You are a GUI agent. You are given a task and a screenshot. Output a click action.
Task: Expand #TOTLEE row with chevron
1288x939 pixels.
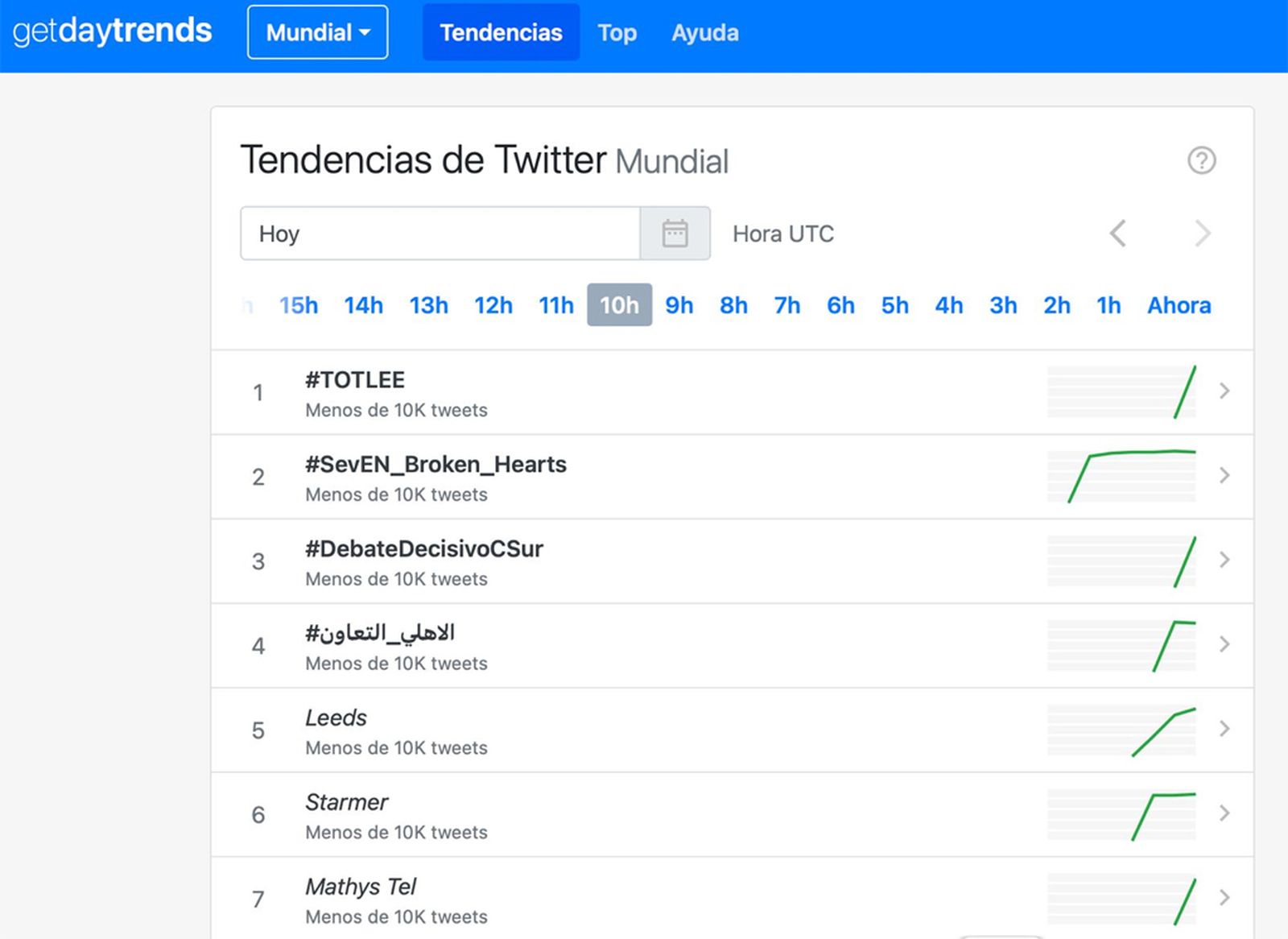pyautogui.click(x=1224, y=391)
